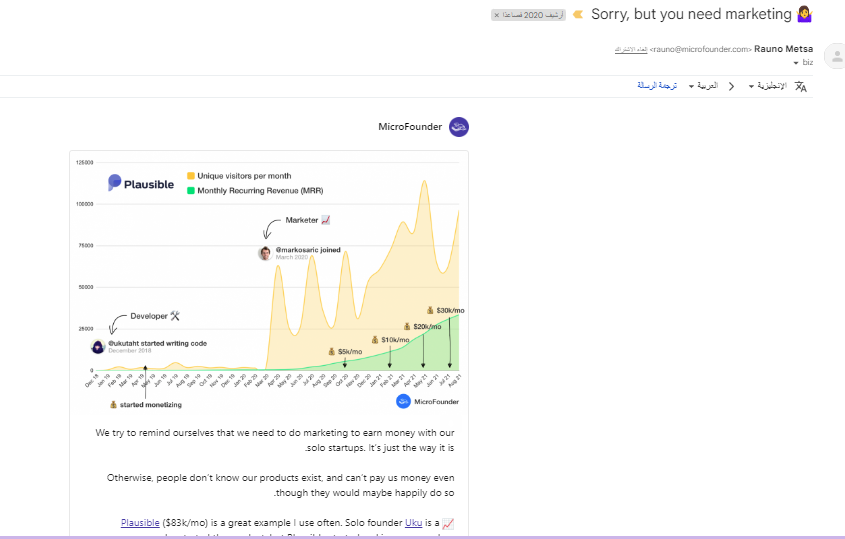Image resolution: width=845 pixels, height=539 pixels.
Task: Click the green MRR legend swatch
Action: [190, 190]
